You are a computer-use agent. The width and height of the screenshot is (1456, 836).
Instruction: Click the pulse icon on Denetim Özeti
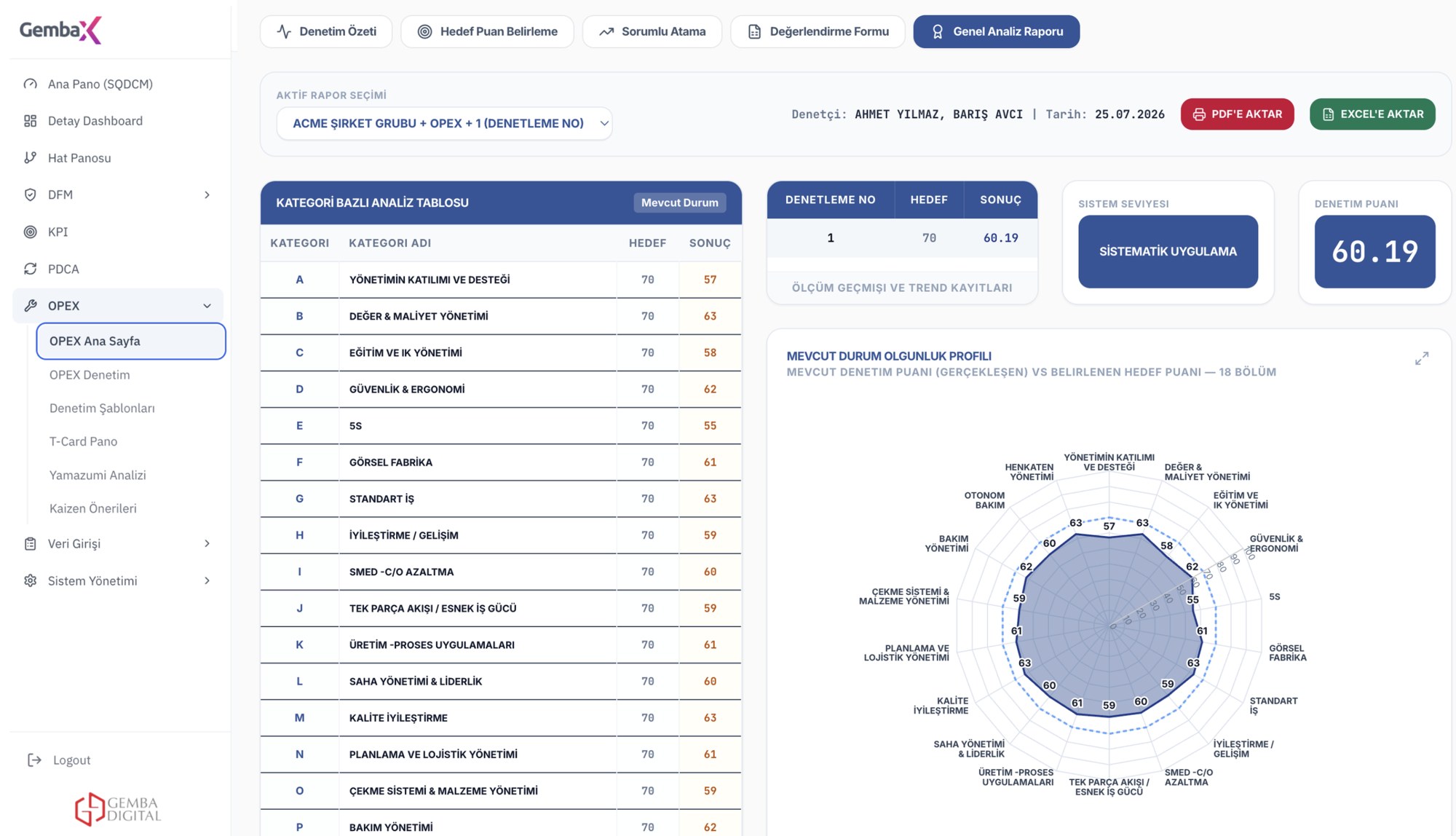[x=284, y=31]
